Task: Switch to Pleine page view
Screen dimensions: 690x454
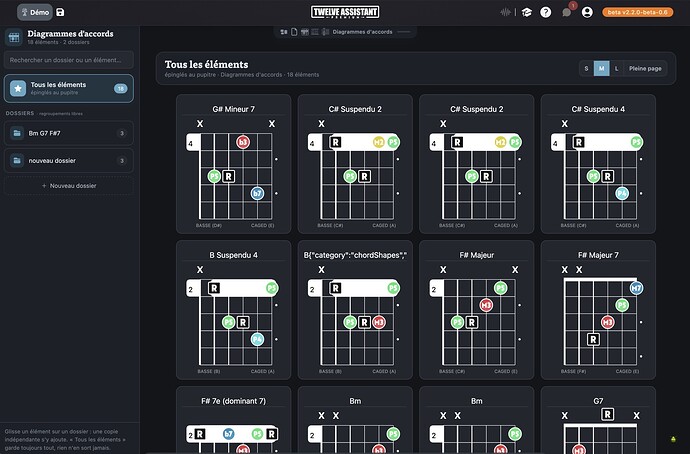Action: [x=645, y=69]
